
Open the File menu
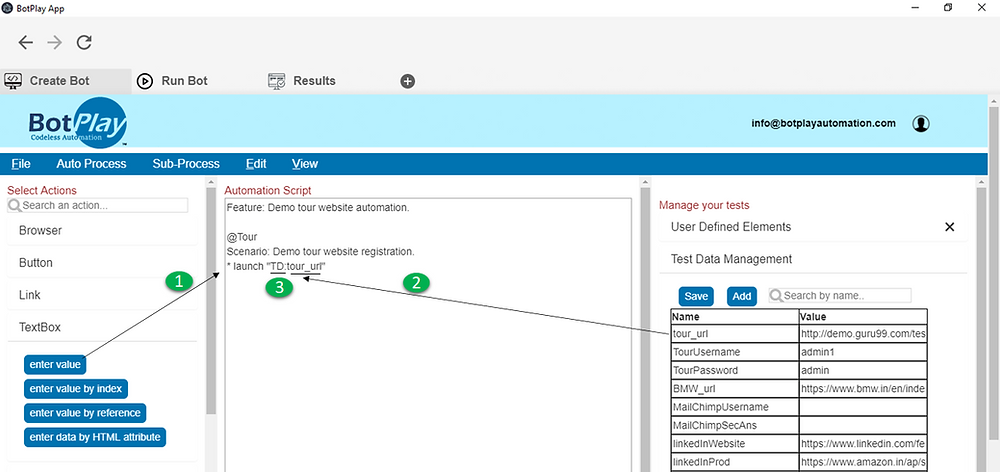pyautogui.click(x=21, y=164)
